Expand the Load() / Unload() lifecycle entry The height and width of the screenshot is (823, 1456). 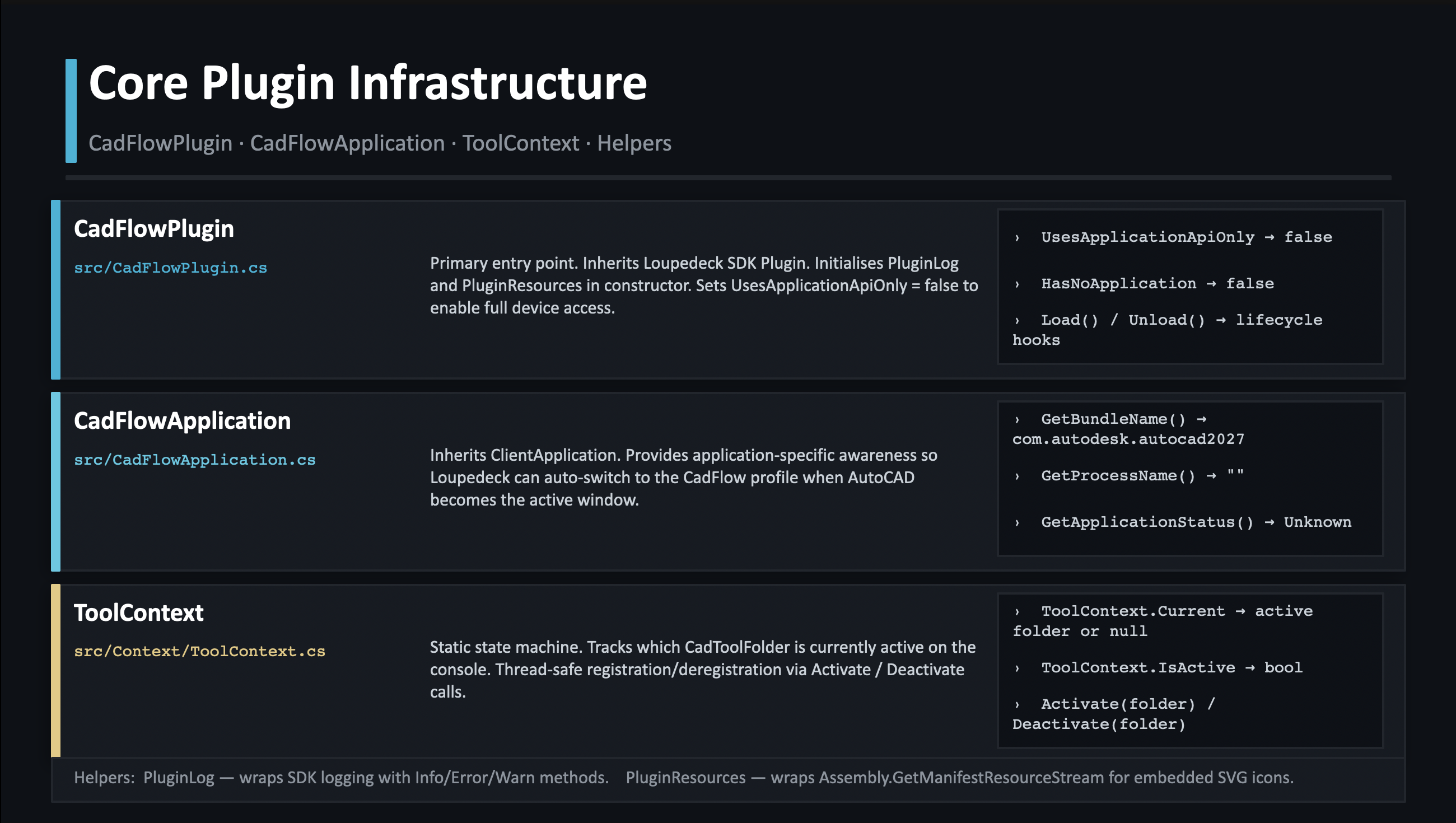(1017, 320)
